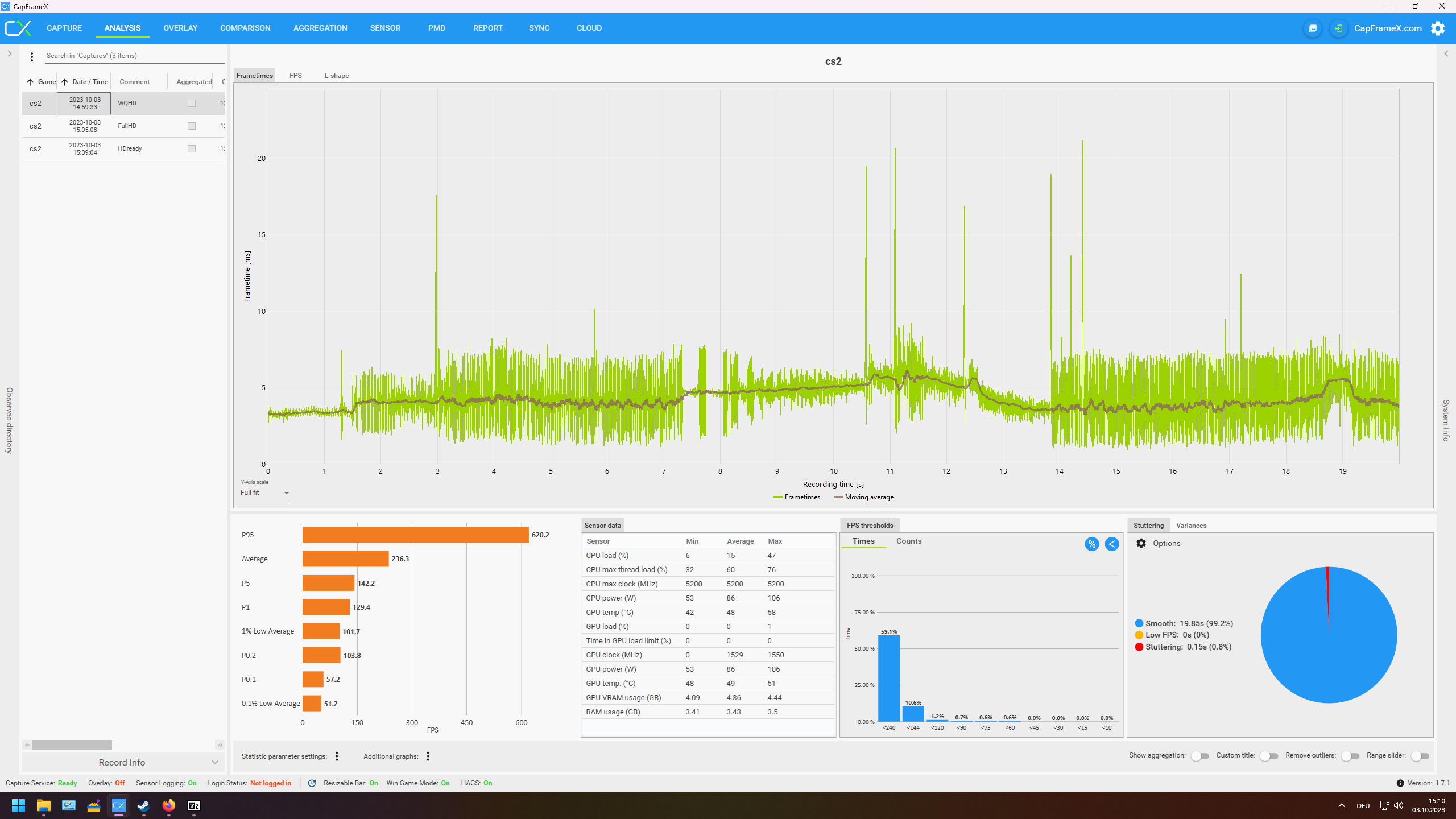
Task: Click the percent toggle in FPS thresholds
Action: [1091, 544]
